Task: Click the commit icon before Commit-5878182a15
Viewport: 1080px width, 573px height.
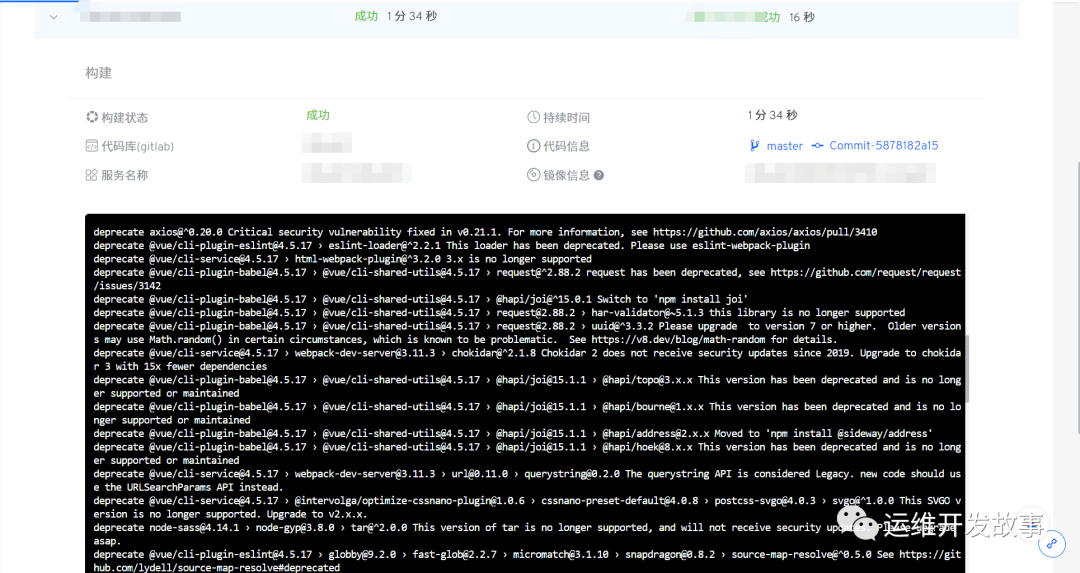Action: pyautogui.click(x=817, y=146)
